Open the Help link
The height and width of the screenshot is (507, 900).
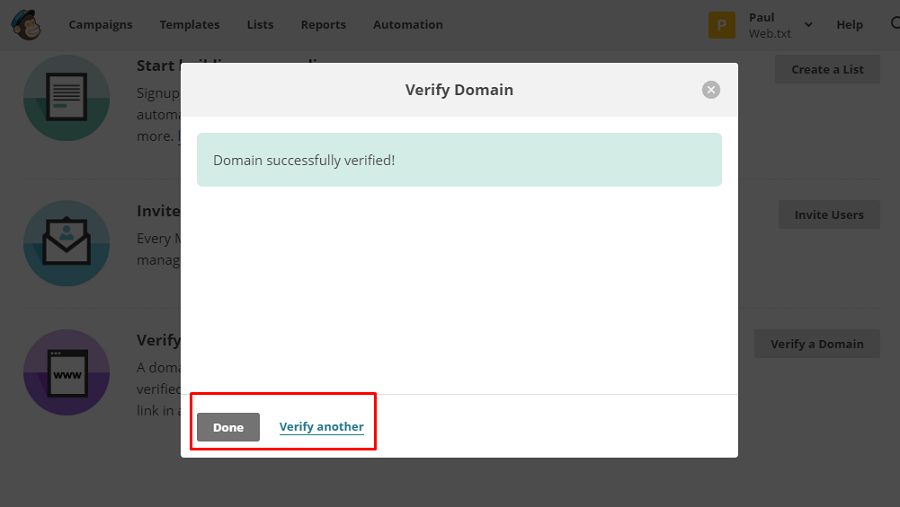849,25
